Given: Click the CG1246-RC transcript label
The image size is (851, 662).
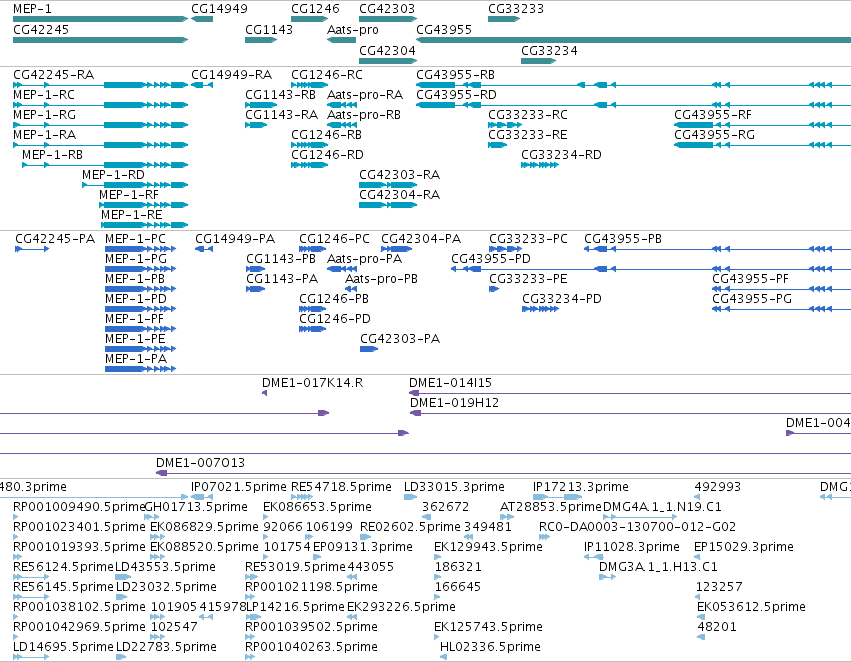Looking at the screenshot, I should click(327, 75).
